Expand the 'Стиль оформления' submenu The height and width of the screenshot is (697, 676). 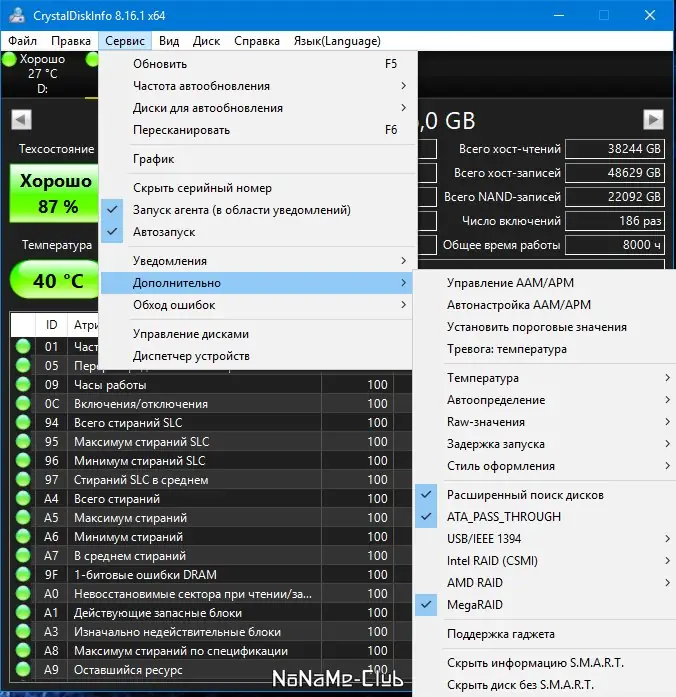tap(545, 466)
